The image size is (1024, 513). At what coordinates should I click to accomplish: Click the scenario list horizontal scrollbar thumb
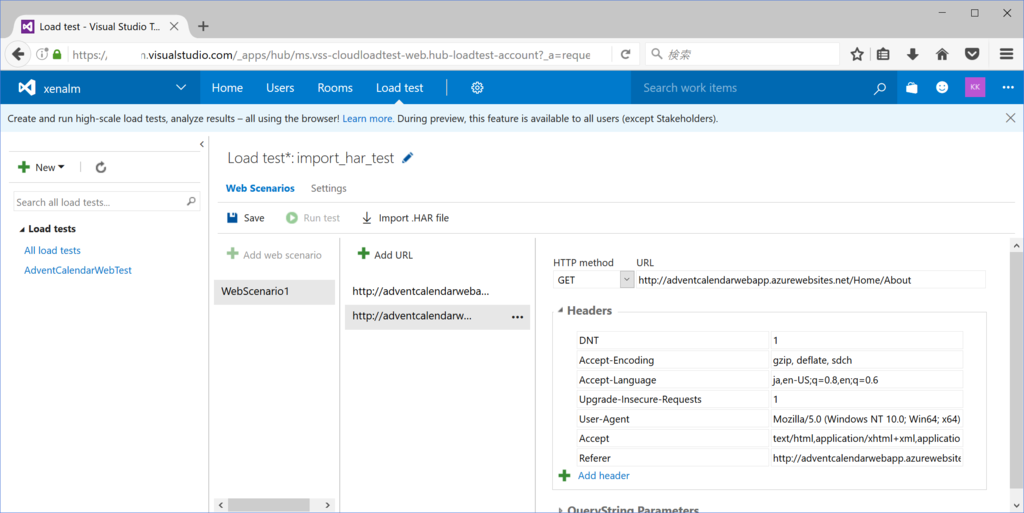point(268,505)
